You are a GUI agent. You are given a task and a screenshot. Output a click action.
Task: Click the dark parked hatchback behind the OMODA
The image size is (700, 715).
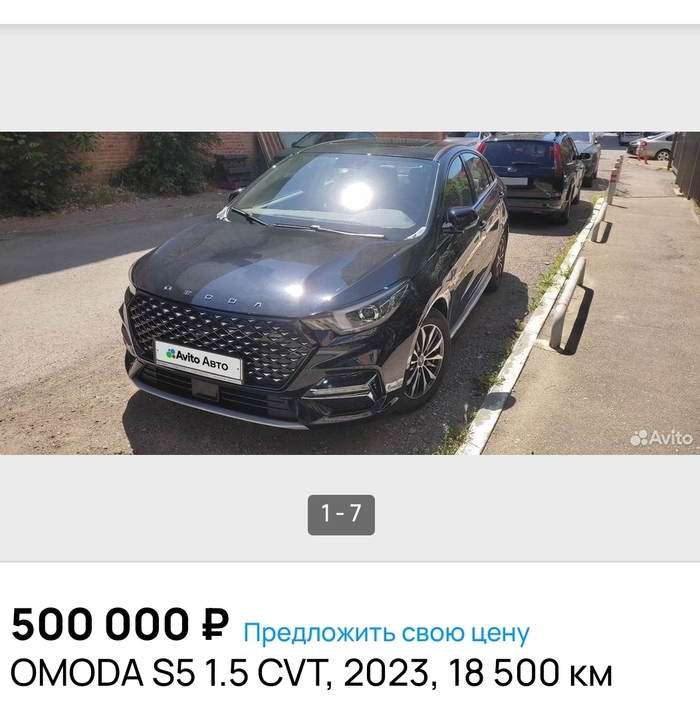coord(531,176)
